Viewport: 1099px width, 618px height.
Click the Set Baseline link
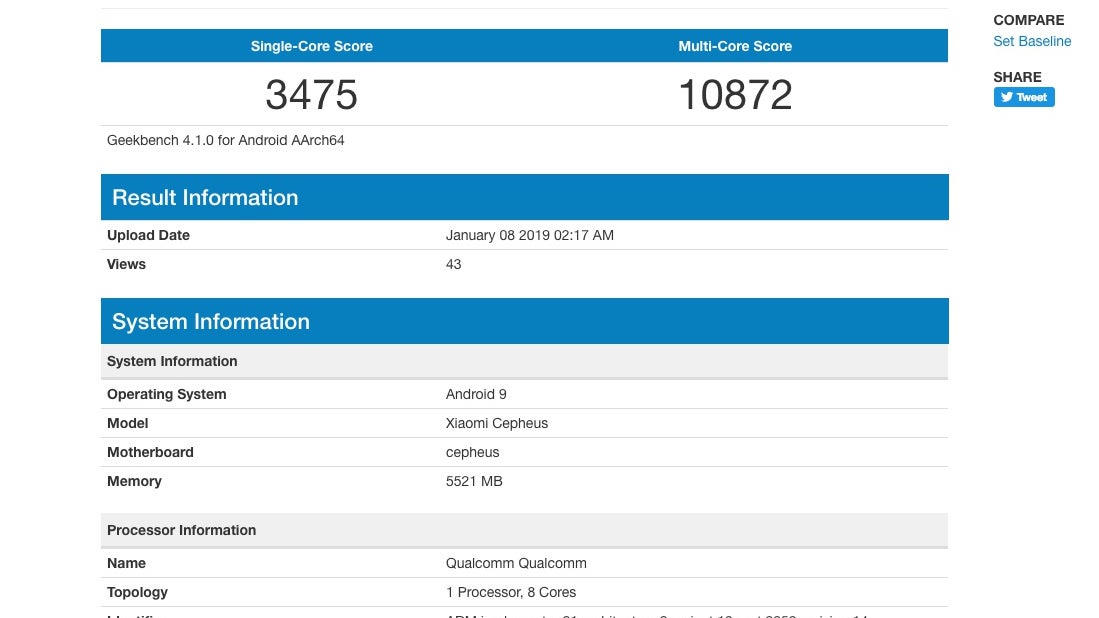[x=1032, y=41]
